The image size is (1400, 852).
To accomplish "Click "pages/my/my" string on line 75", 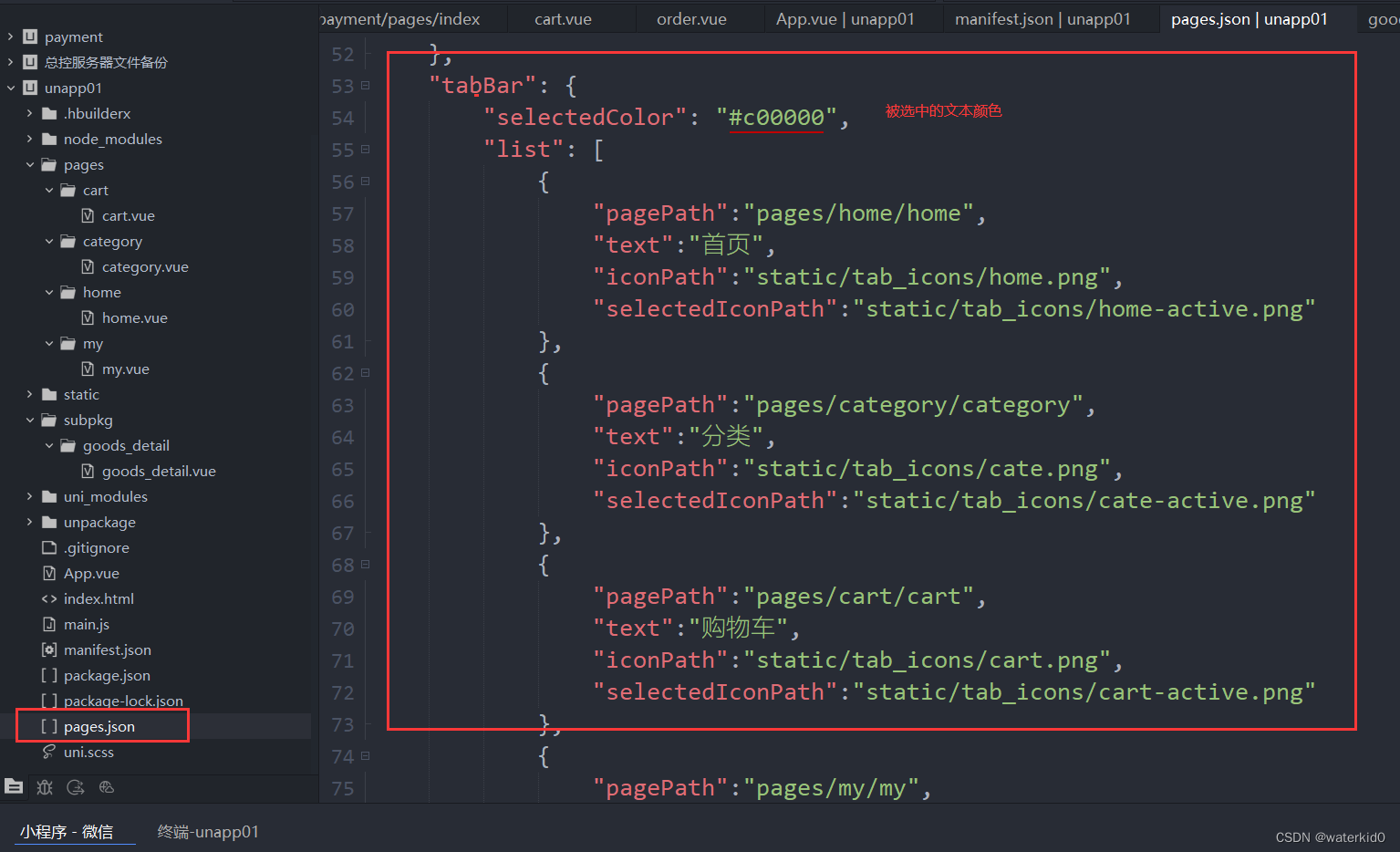I will 831,788.
